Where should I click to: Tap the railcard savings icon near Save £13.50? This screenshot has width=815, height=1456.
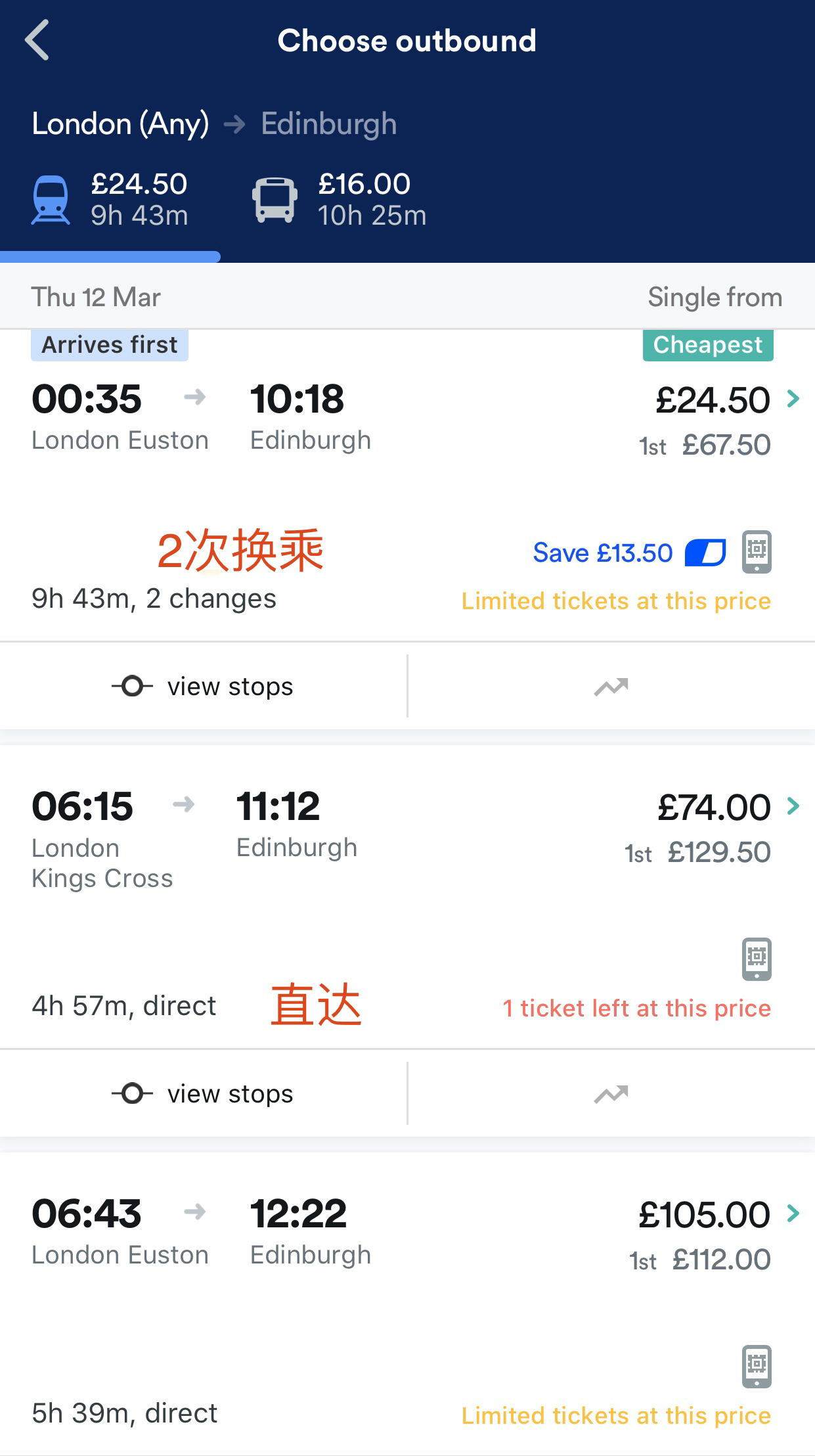click(705, 553)
